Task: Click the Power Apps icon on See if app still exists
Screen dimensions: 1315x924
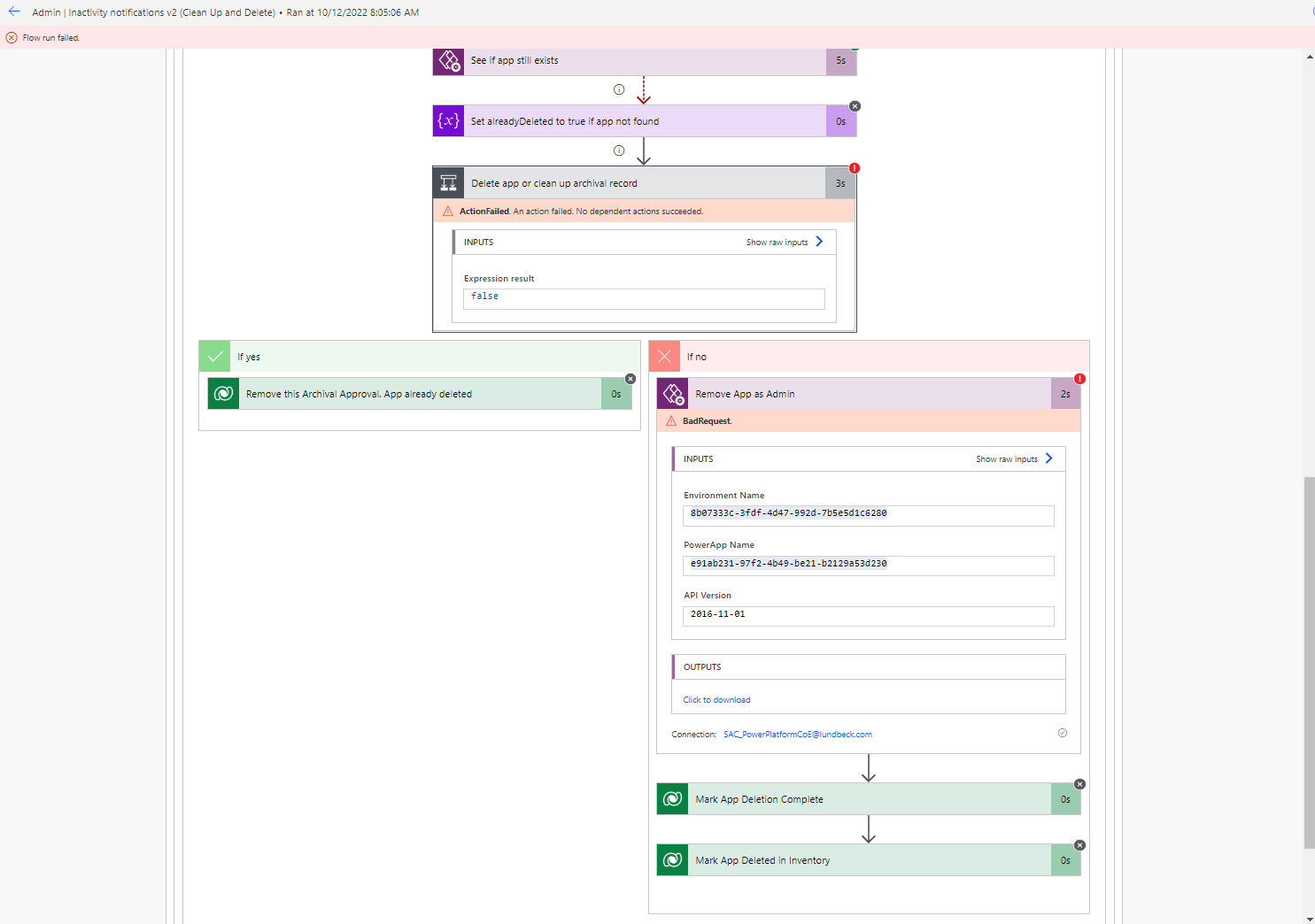Action: [x=449, y=61]
